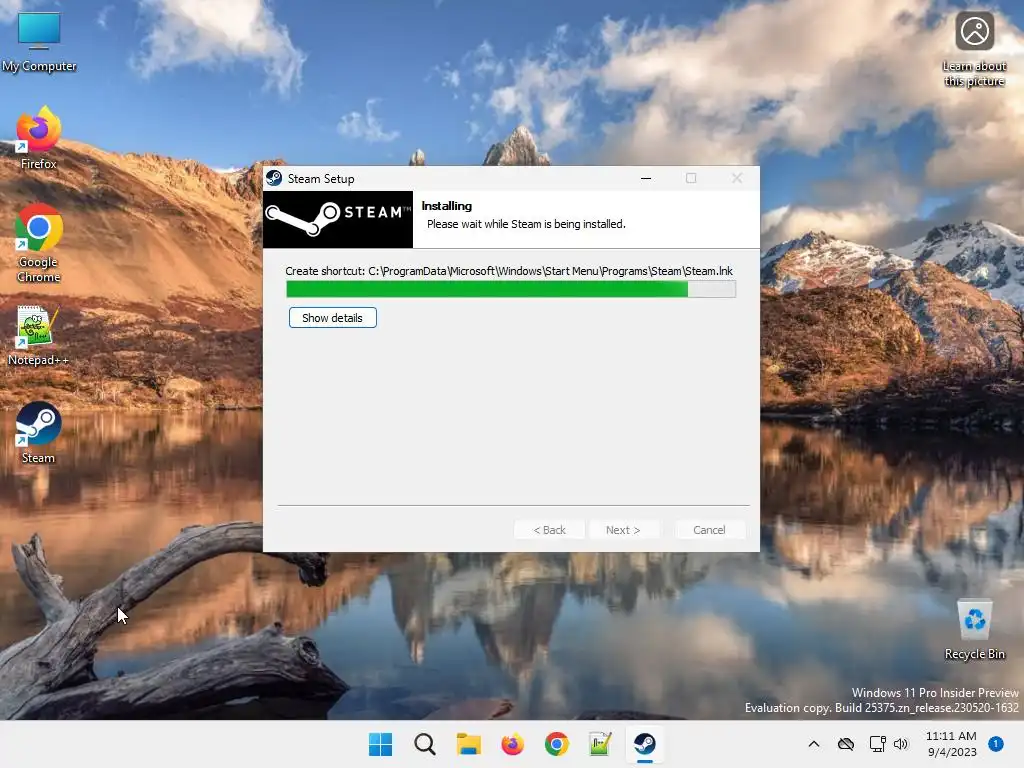Select the Firefox desktop shortcut

coord(39,138)
